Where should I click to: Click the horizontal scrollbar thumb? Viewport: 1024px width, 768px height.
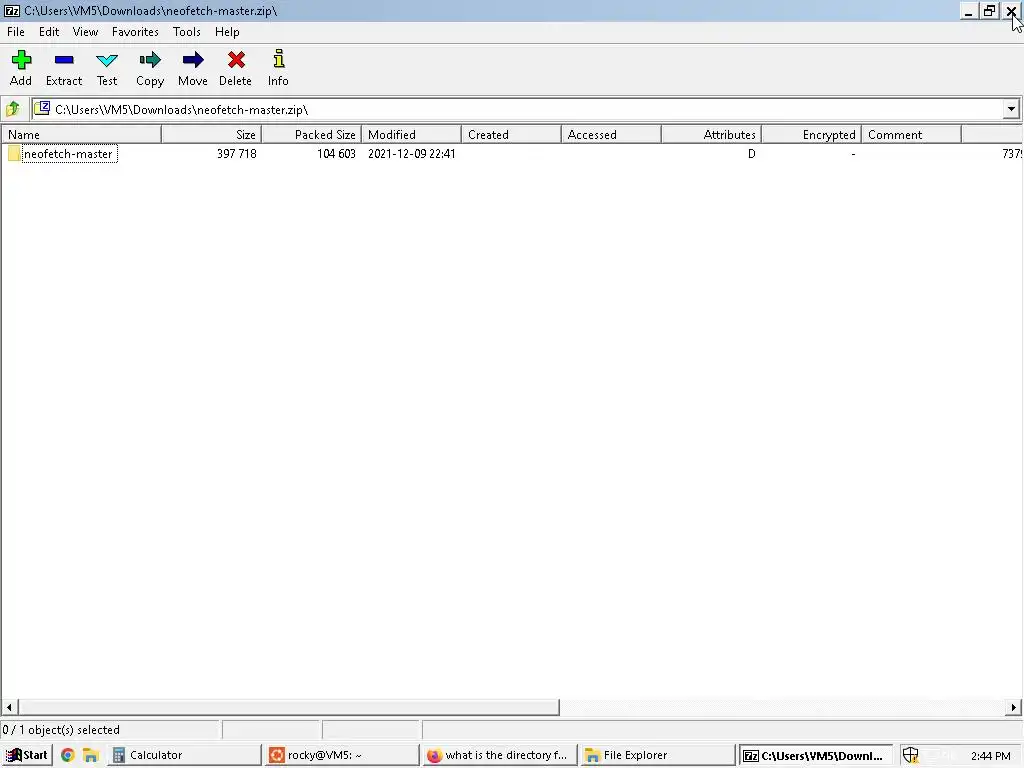click(289, 707)
